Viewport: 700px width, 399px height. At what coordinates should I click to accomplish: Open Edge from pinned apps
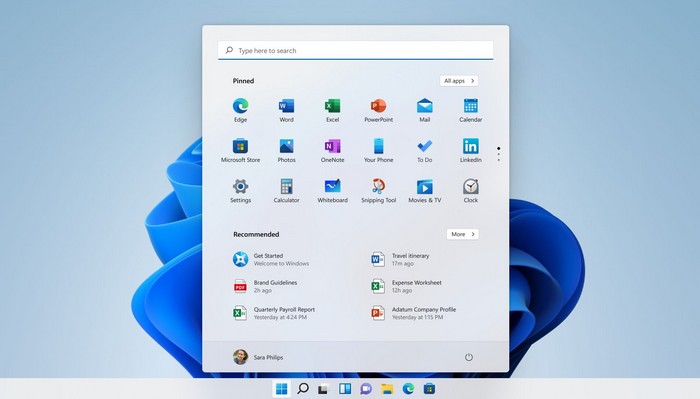(240, 110)
